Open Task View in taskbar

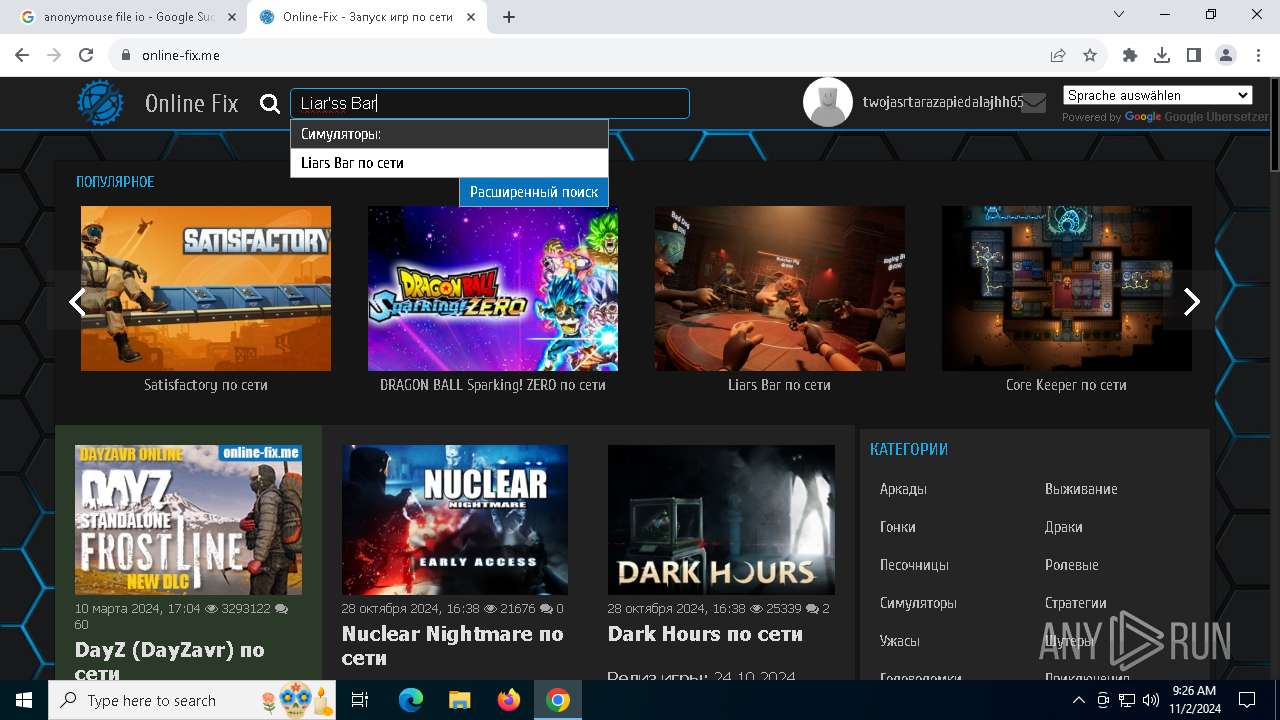click(360, 700)
